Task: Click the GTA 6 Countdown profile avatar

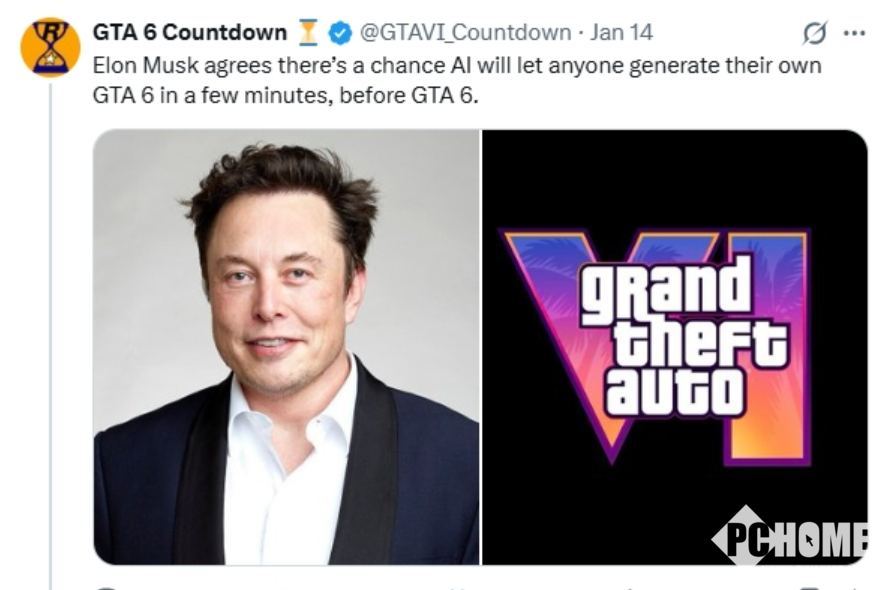Action: coord(50,46)
